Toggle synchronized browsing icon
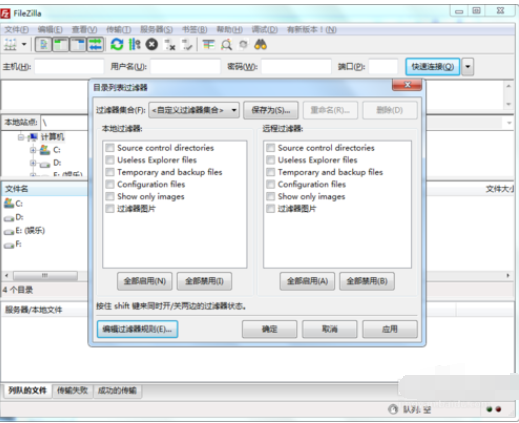 click(243, 44)
